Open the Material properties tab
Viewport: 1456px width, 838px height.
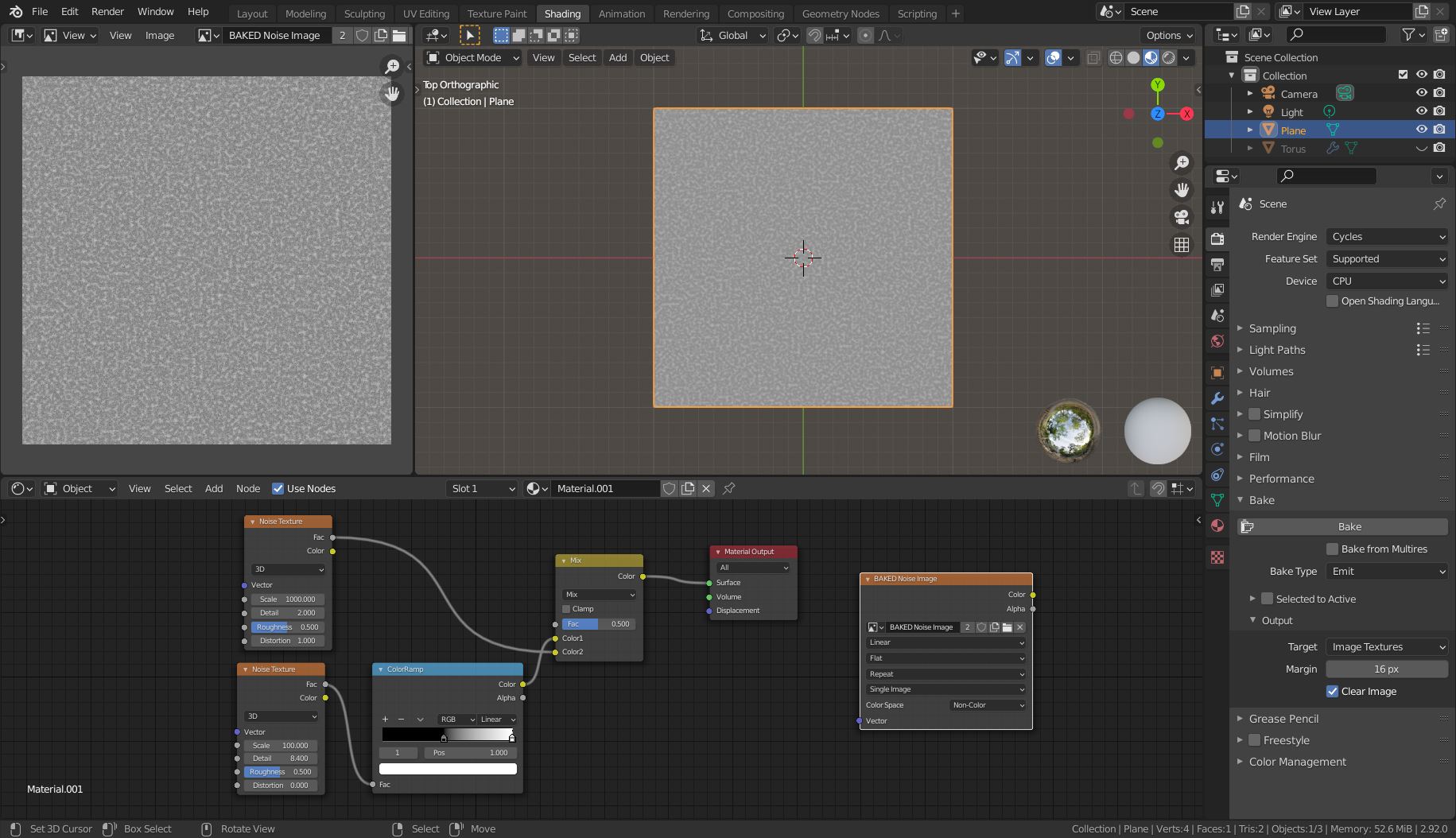click(1217, 526)
